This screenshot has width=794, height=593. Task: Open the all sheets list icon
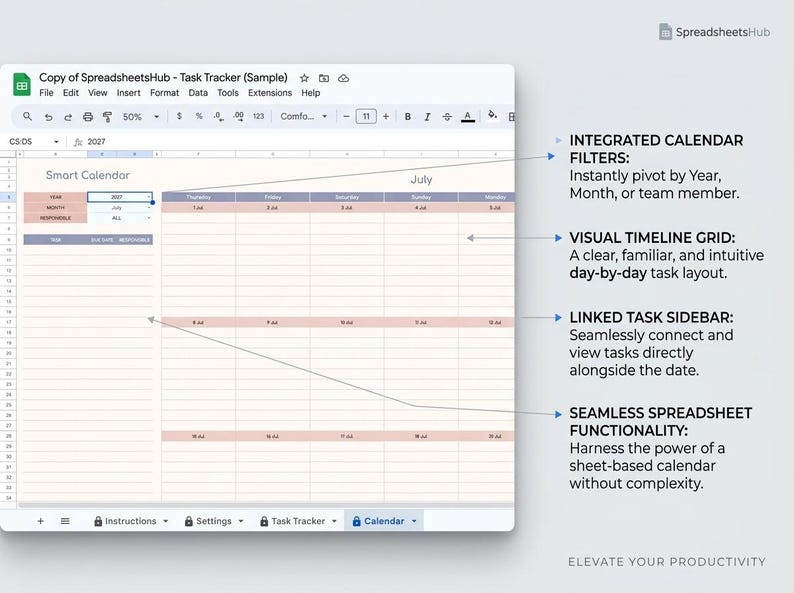[x=65, y=521]
